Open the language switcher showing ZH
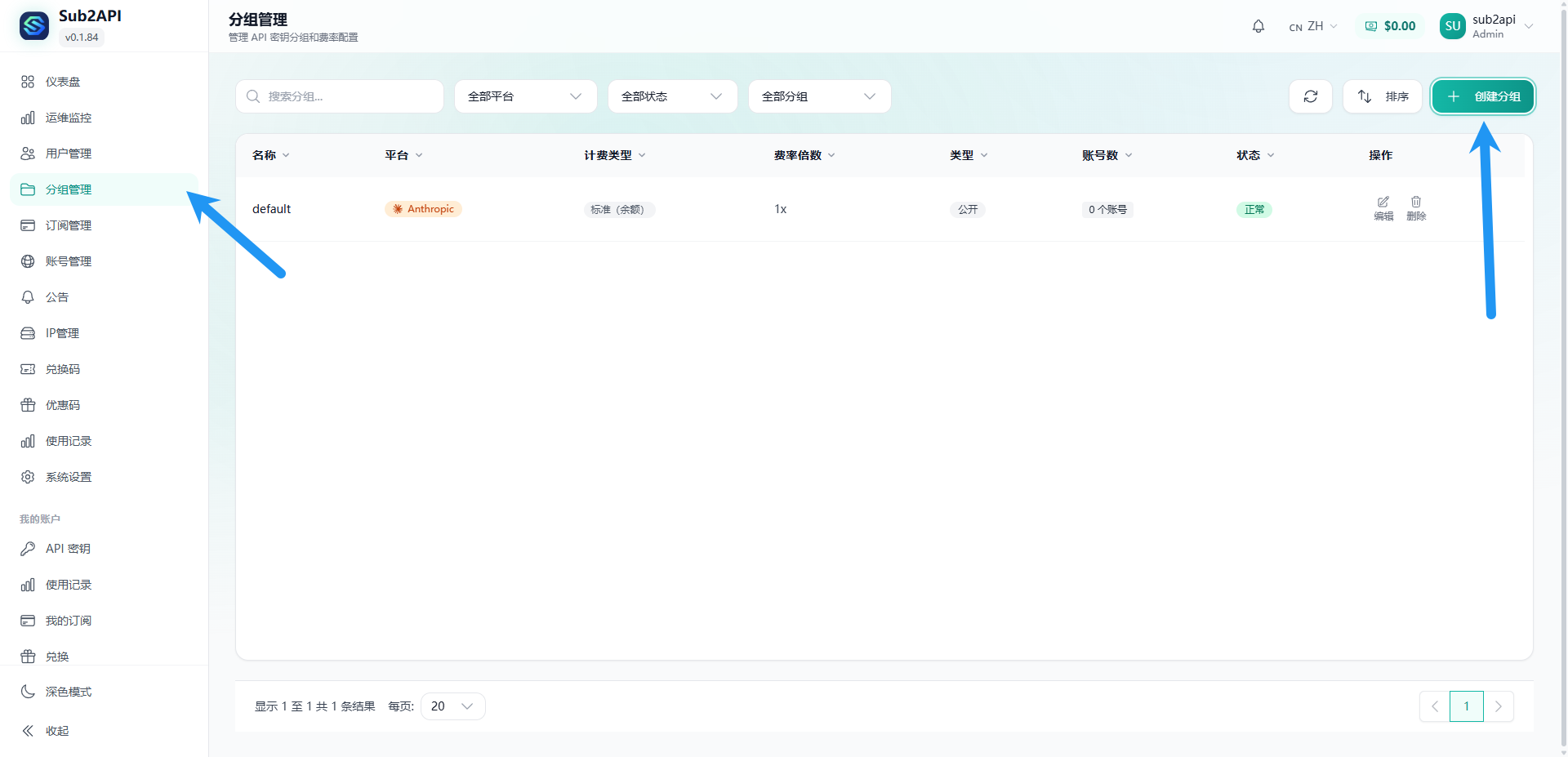The image size is (1568, 757). click(1312, 26)
